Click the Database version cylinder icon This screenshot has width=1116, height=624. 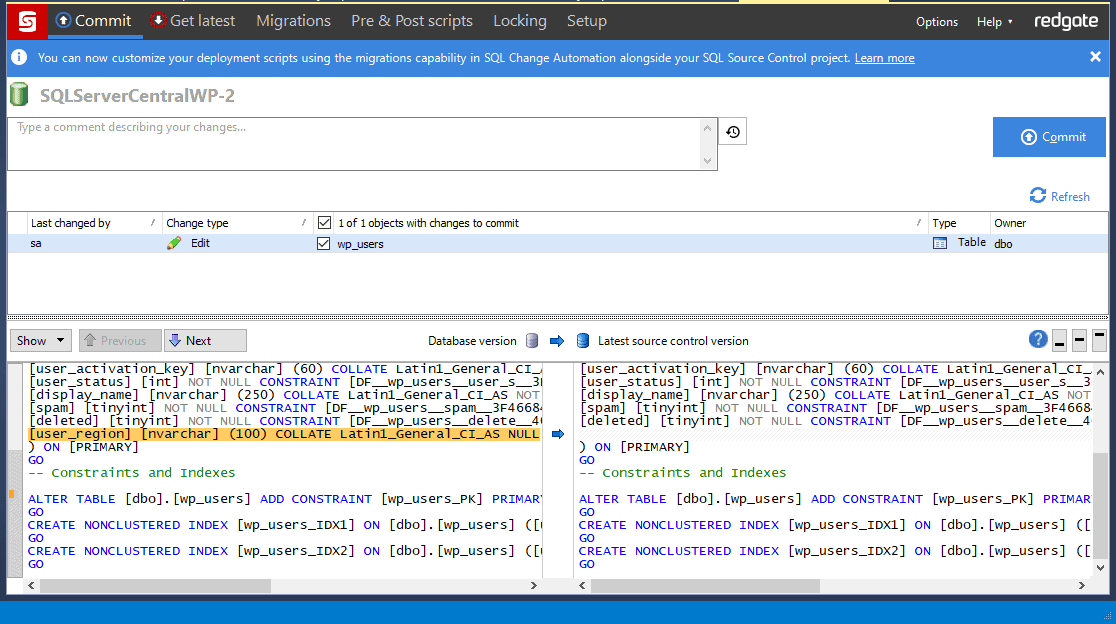click(531, 340)
